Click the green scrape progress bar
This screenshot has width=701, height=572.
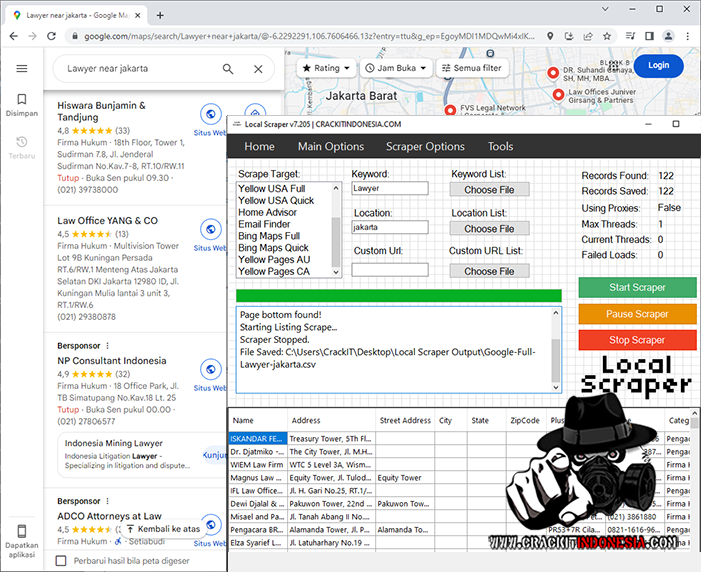398,295
